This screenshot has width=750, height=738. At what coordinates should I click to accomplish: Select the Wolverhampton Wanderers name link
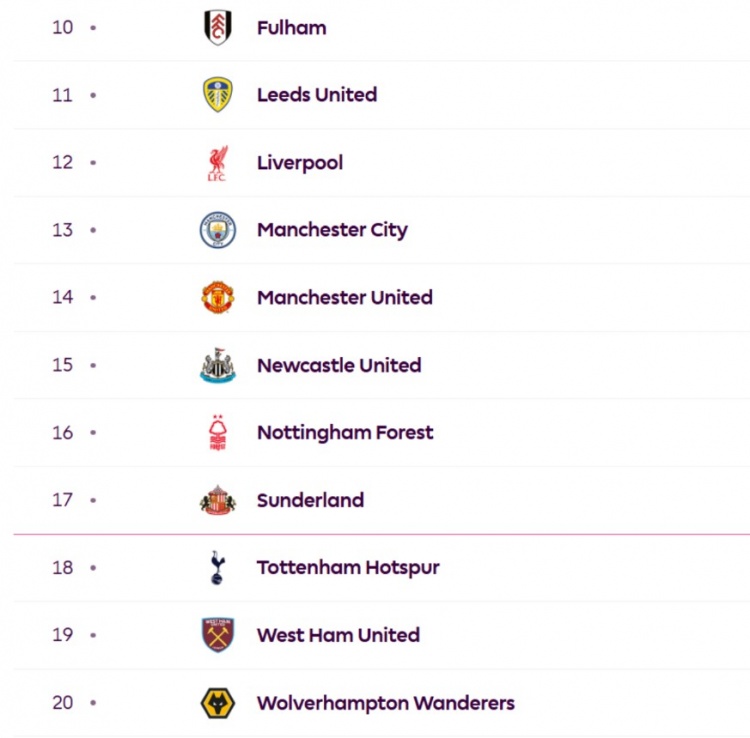386,703
